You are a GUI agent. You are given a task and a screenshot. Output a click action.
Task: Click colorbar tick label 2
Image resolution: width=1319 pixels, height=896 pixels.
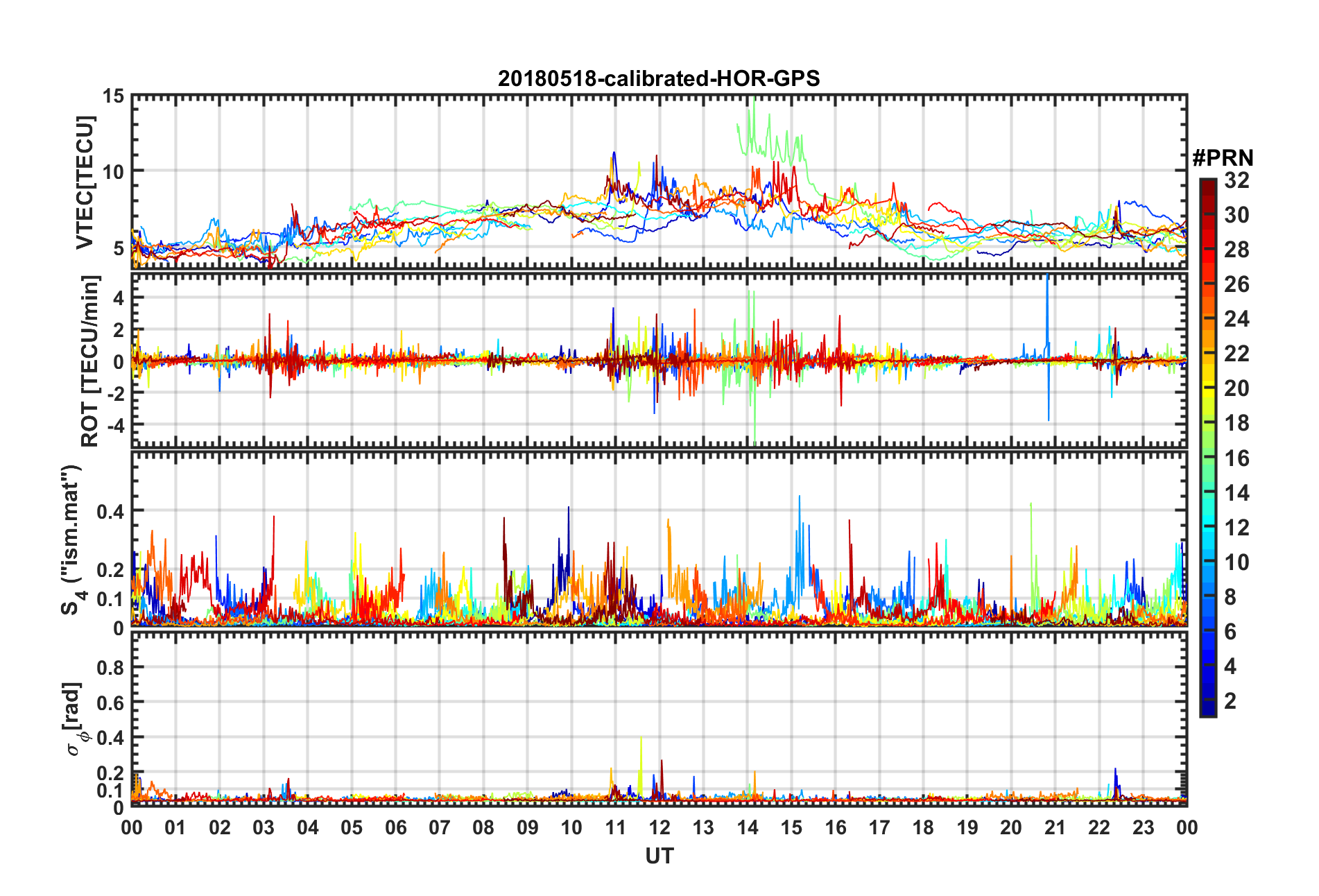point(1230,701)
